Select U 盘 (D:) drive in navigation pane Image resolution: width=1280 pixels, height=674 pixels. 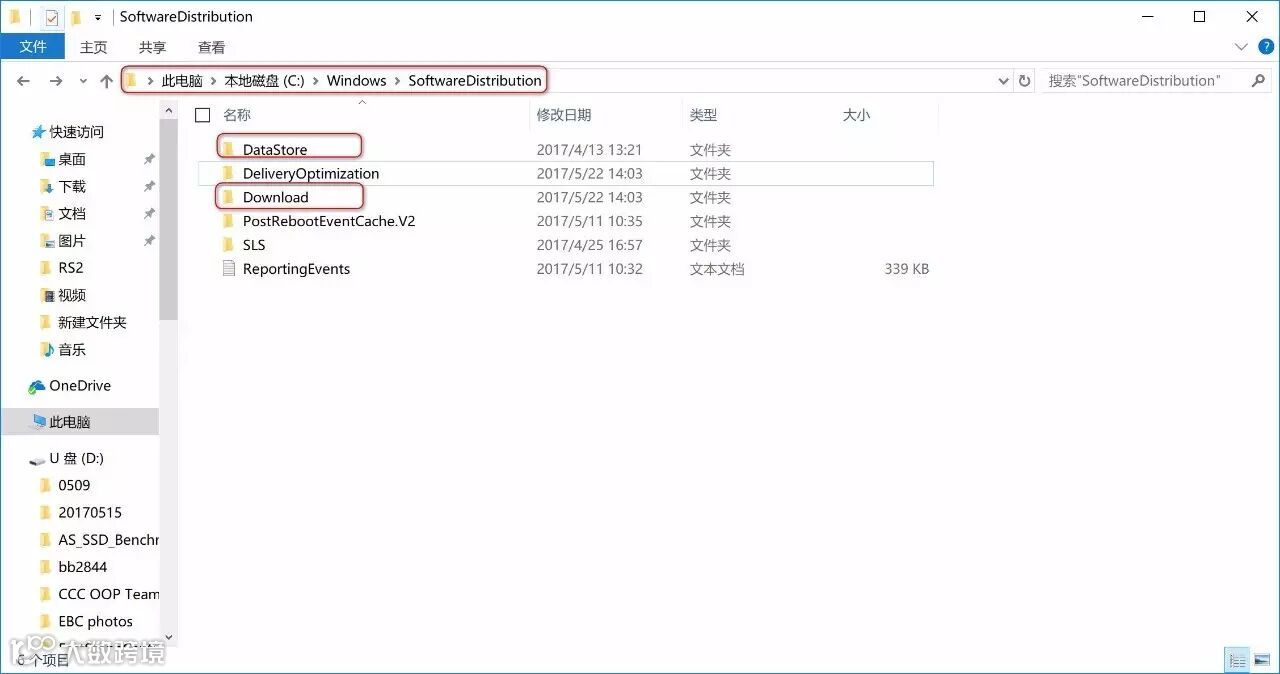[x=77, y=458]
